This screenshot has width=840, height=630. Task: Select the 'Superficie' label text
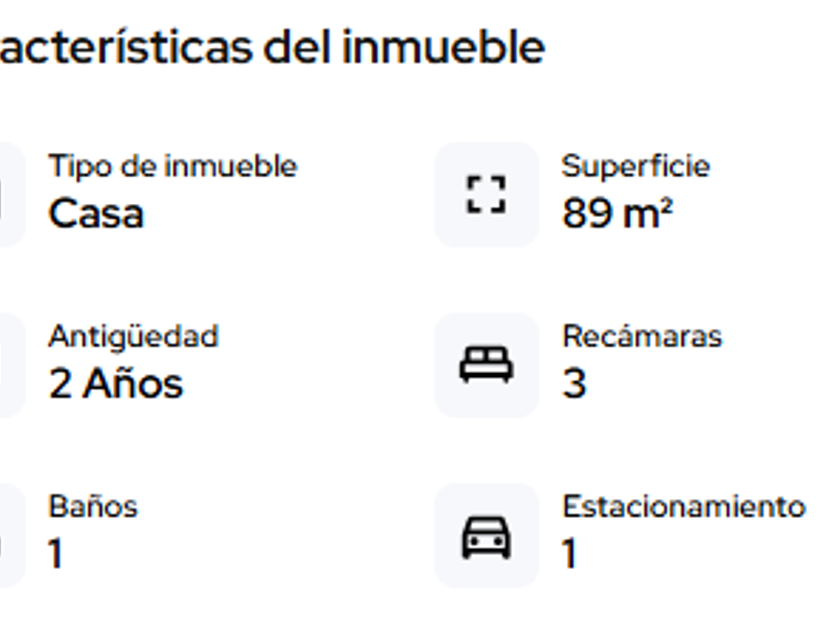click(635, 166)
